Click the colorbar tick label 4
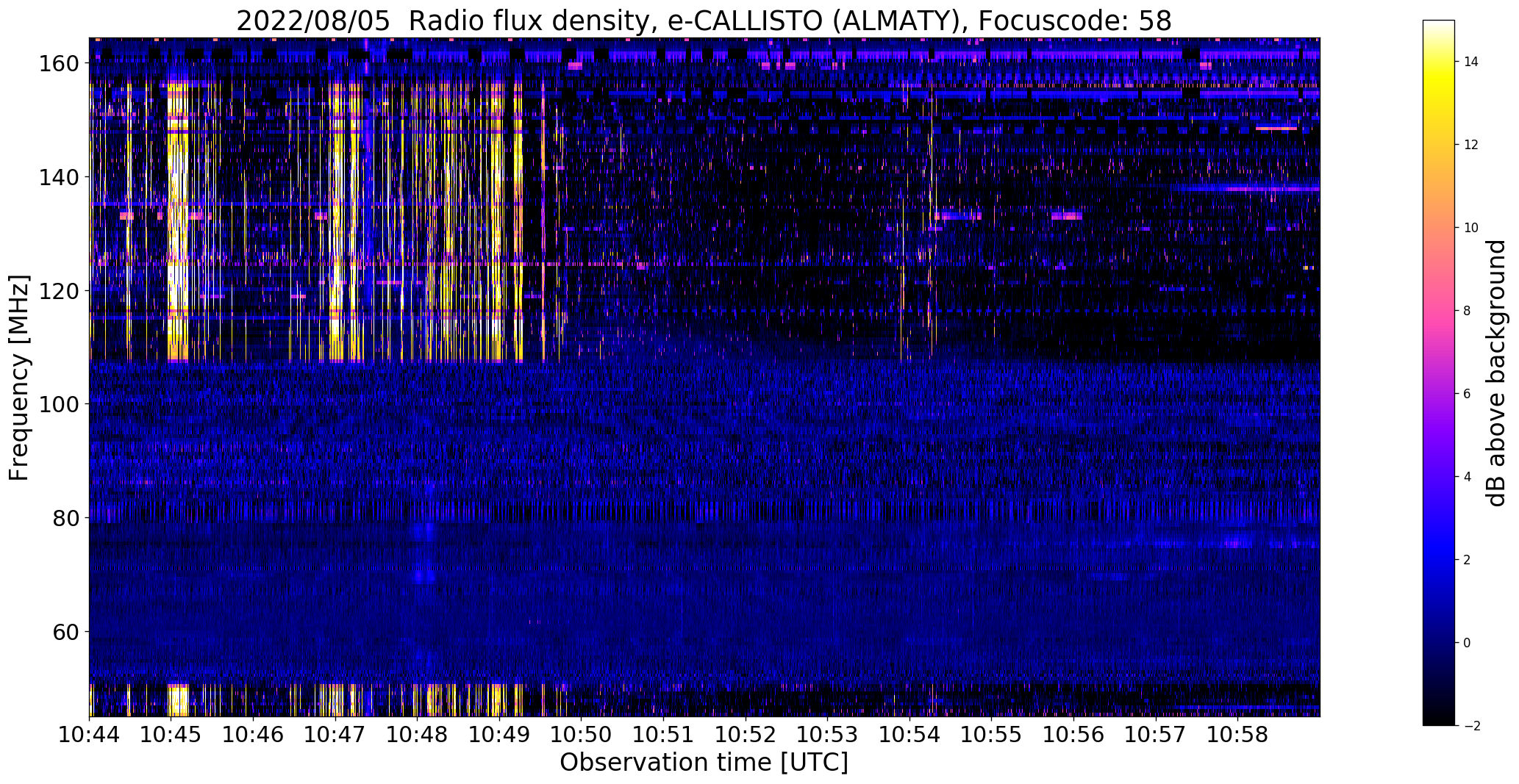The width and height of the screenshot is (1519, 784). 1467,477
